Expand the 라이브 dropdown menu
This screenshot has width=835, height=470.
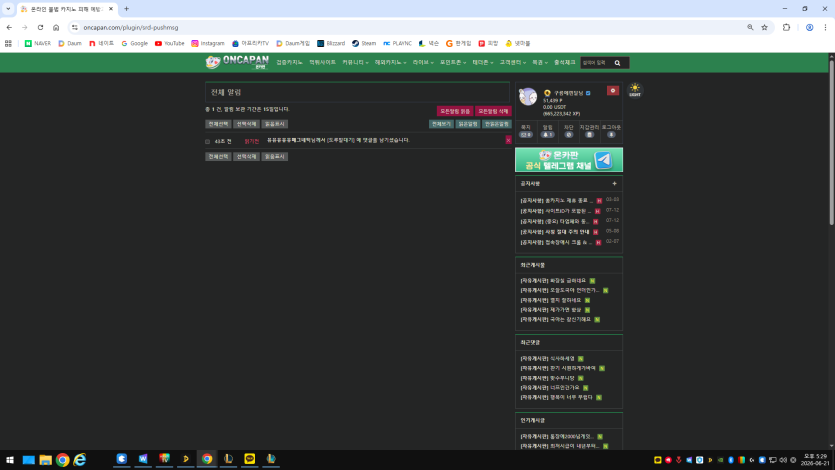pyautogui.click(x=423, y=62)
